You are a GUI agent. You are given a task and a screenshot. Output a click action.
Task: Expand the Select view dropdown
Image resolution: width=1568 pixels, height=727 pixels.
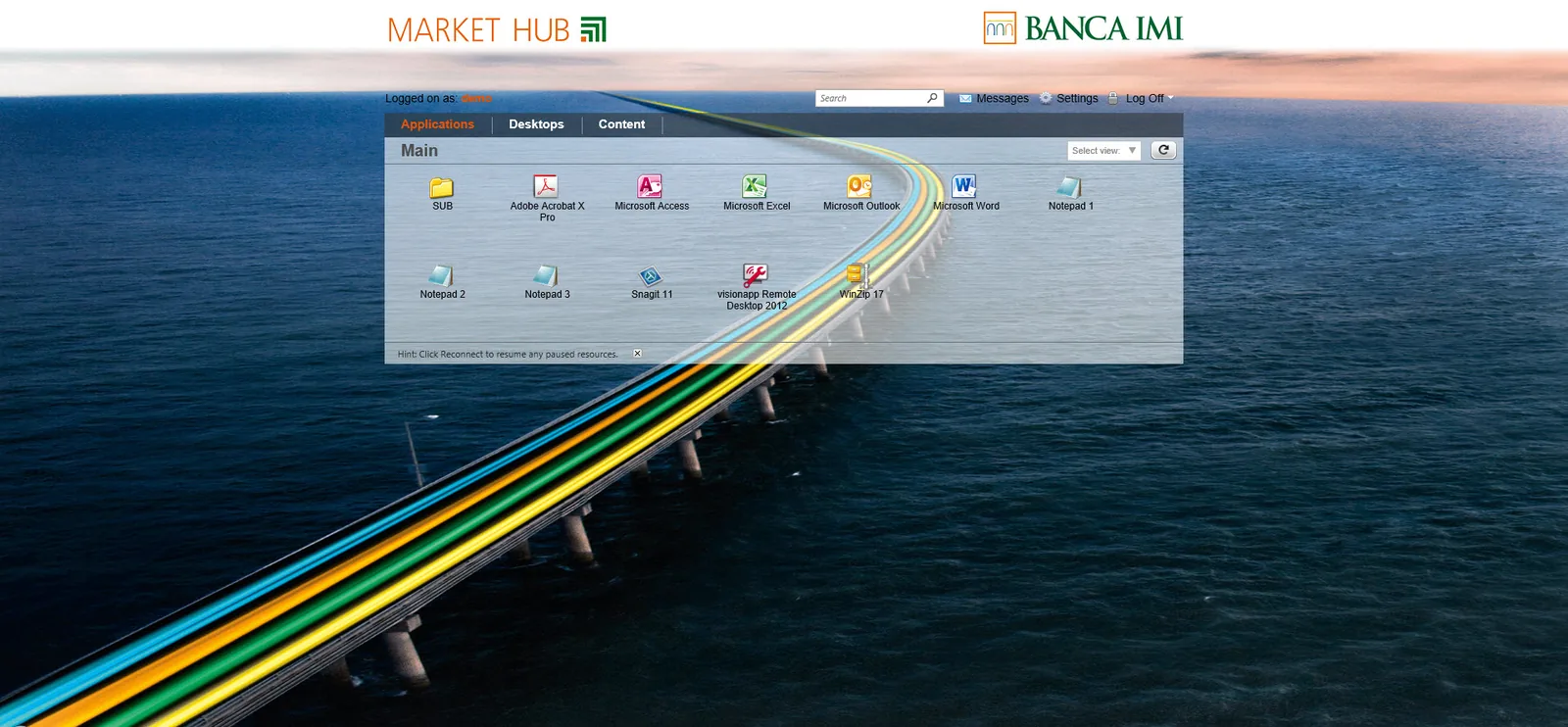tap(1104, 151)
